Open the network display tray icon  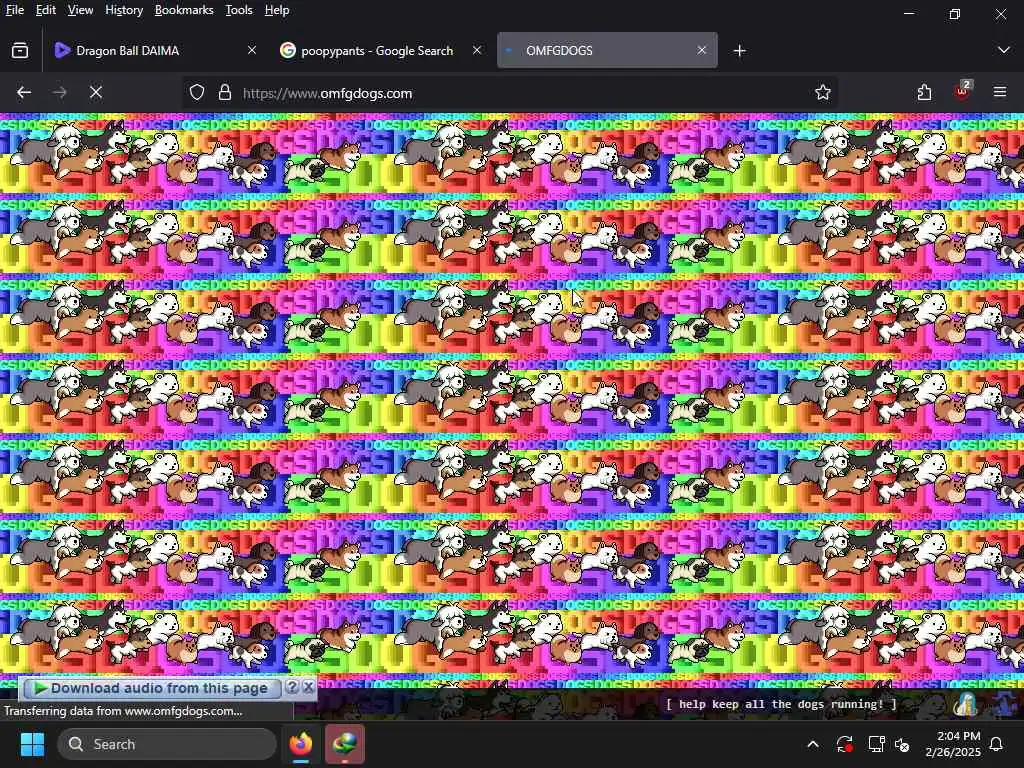click(x=875, y=744)
